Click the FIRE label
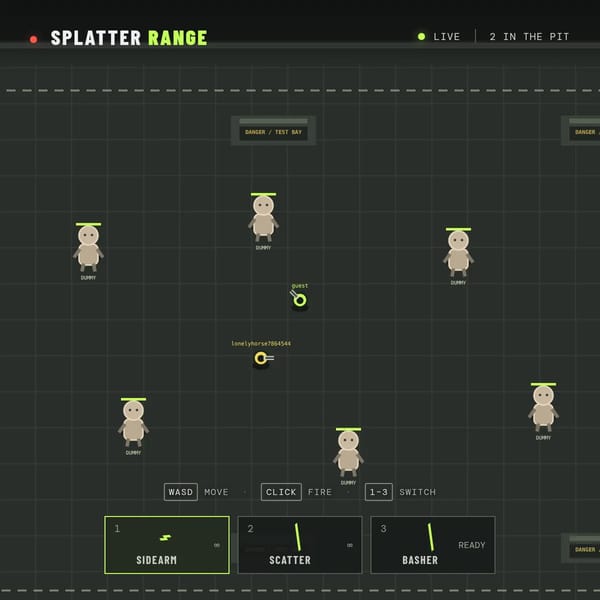600x600 pixels. 320,492
